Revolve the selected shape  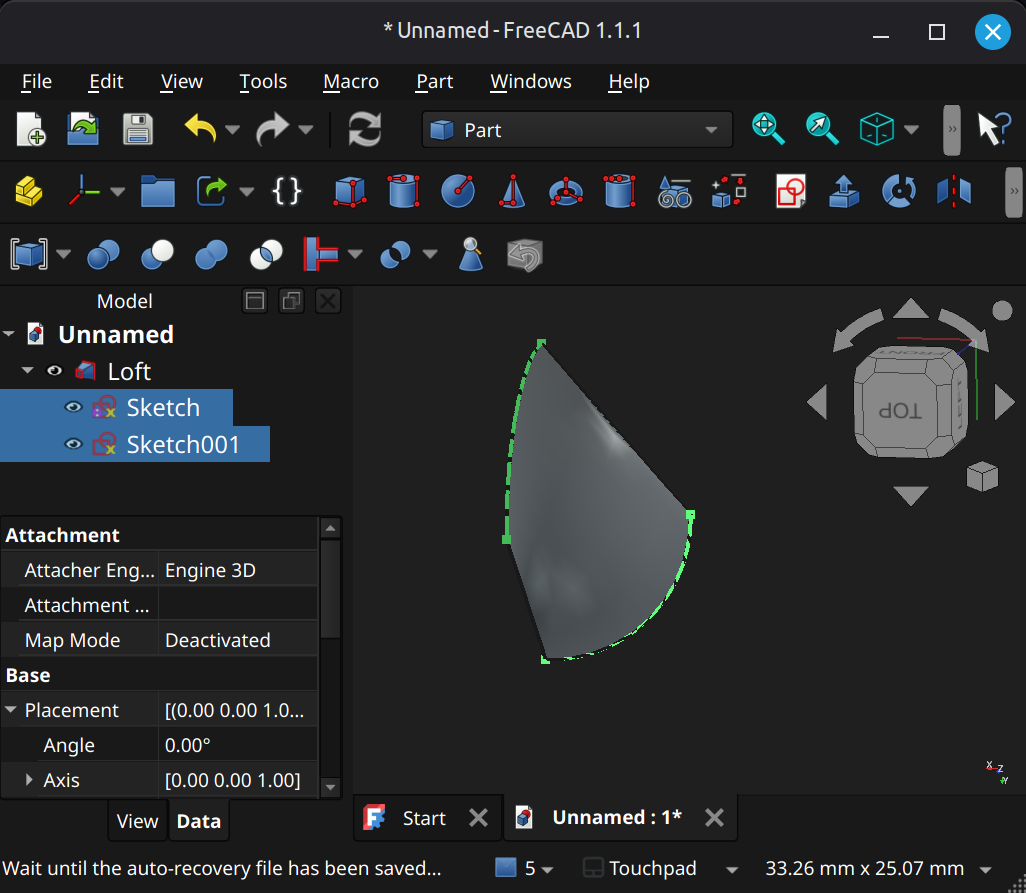[899, 192]
